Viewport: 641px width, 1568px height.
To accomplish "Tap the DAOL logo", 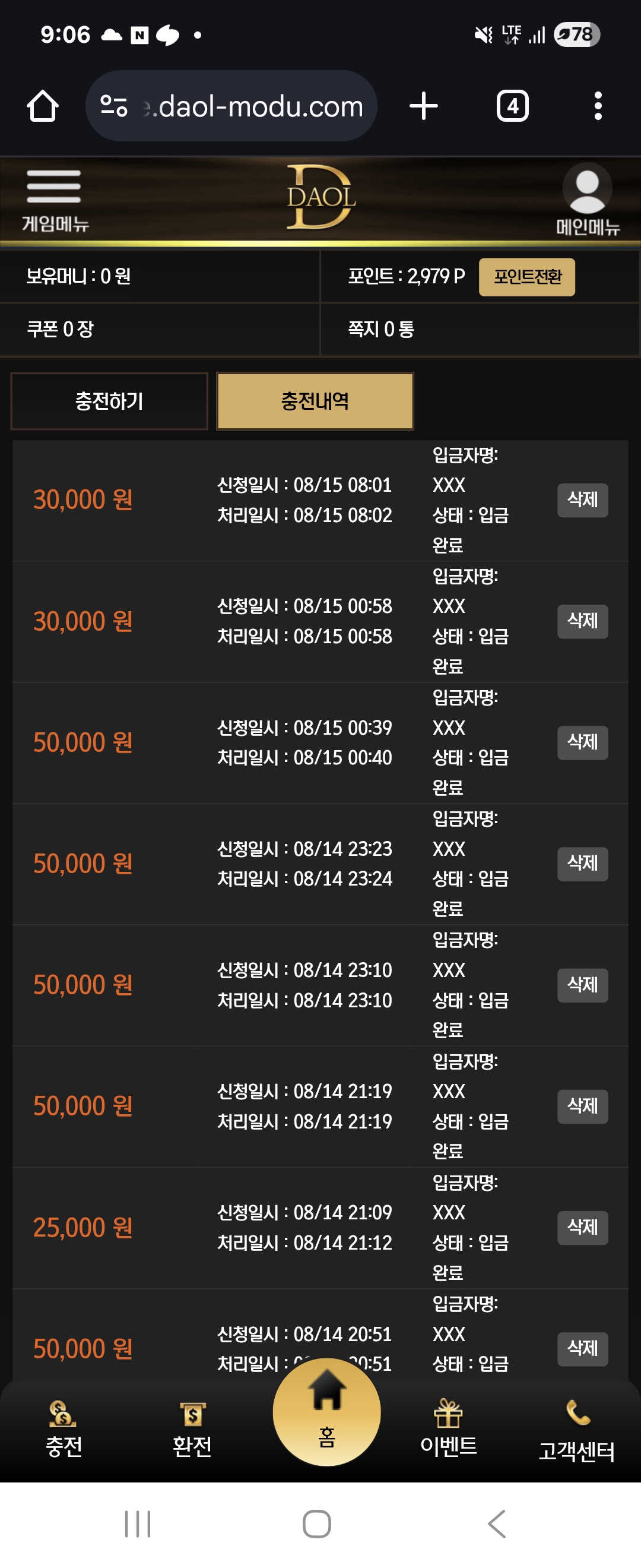I will pos(320,197).
